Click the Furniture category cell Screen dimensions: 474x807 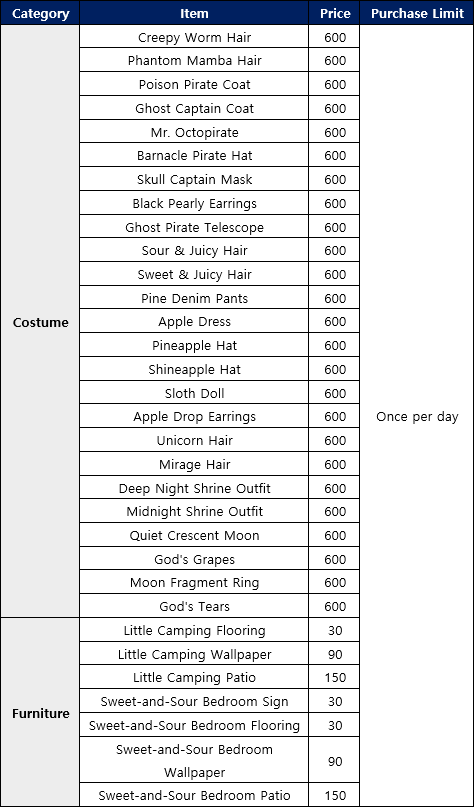pos(40,713)
